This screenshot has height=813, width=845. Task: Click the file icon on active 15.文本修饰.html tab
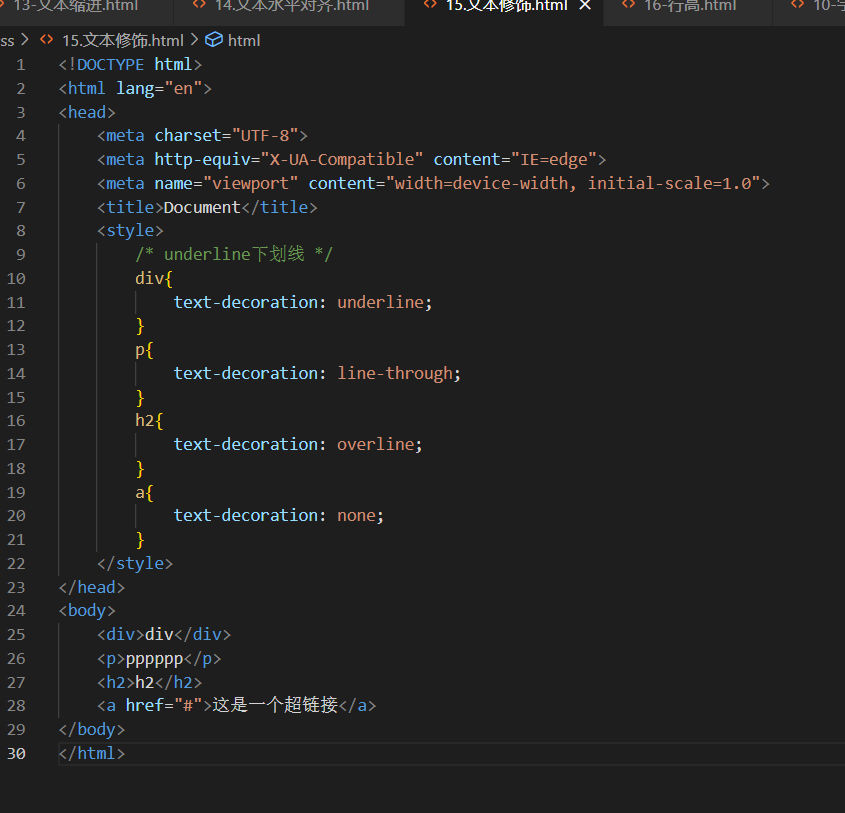430,6
